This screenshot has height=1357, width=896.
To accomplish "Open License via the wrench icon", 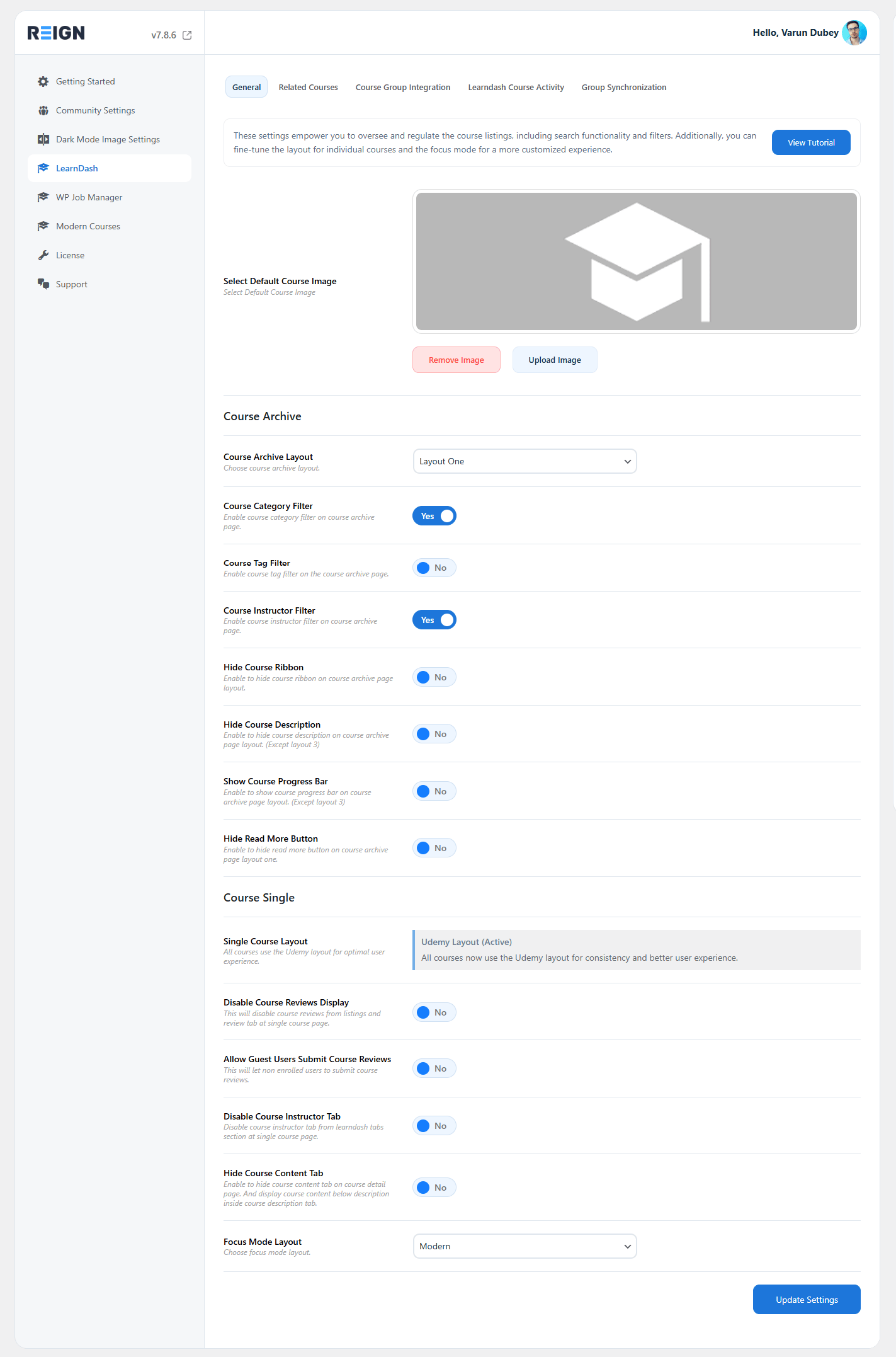I will 43,255.
